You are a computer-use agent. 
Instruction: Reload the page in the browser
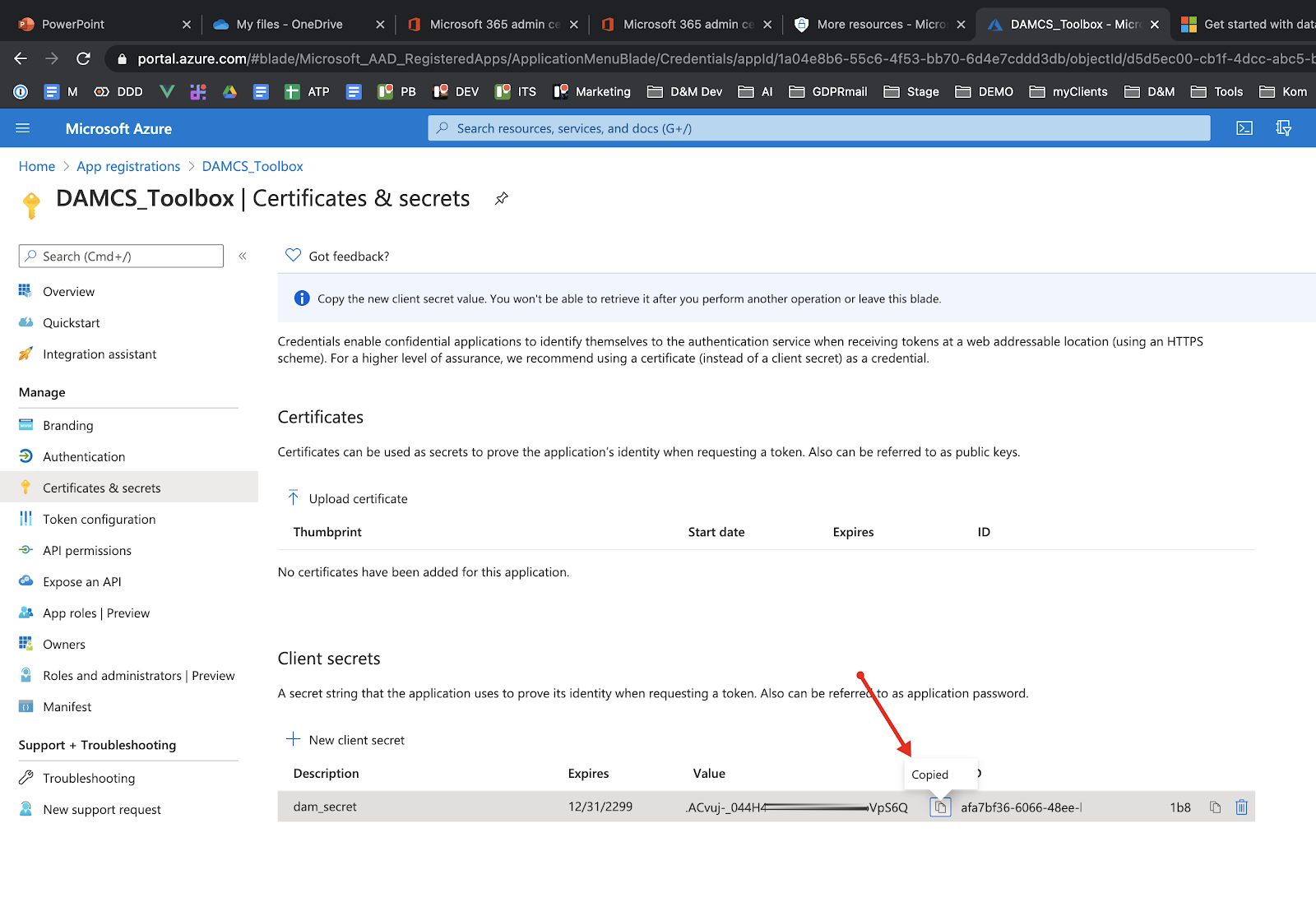[x=83, y=58]
